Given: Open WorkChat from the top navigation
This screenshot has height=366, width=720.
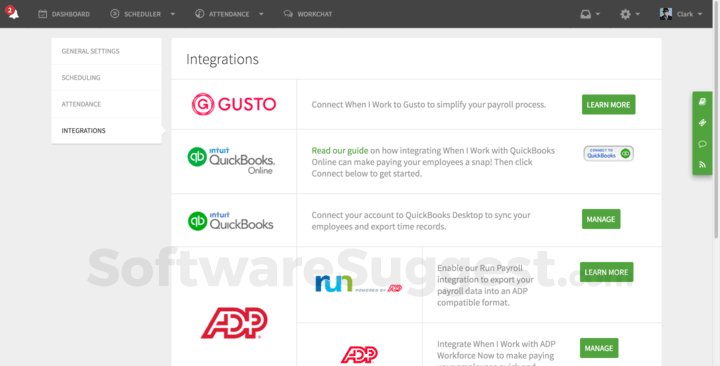Looking at the screenshot, I should [308, 14].
